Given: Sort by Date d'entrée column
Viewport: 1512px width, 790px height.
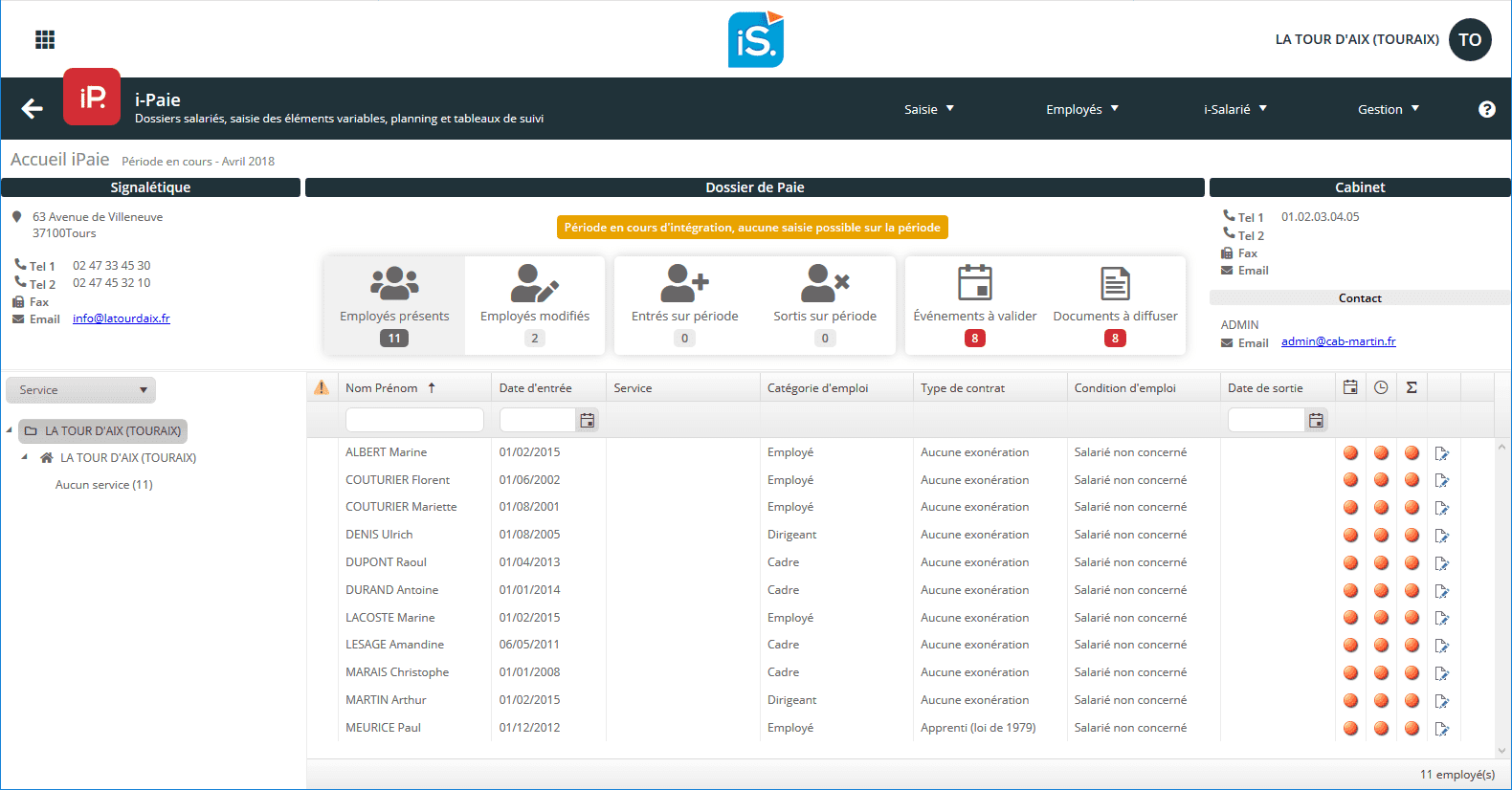Looking at the screenshot, I should tap(535, 387).
